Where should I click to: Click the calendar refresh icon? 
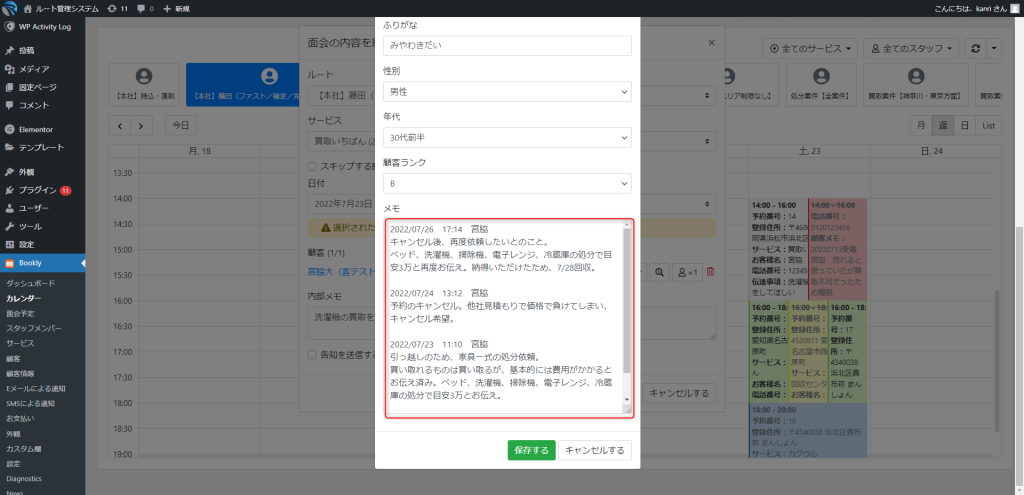tap(991, 48)
